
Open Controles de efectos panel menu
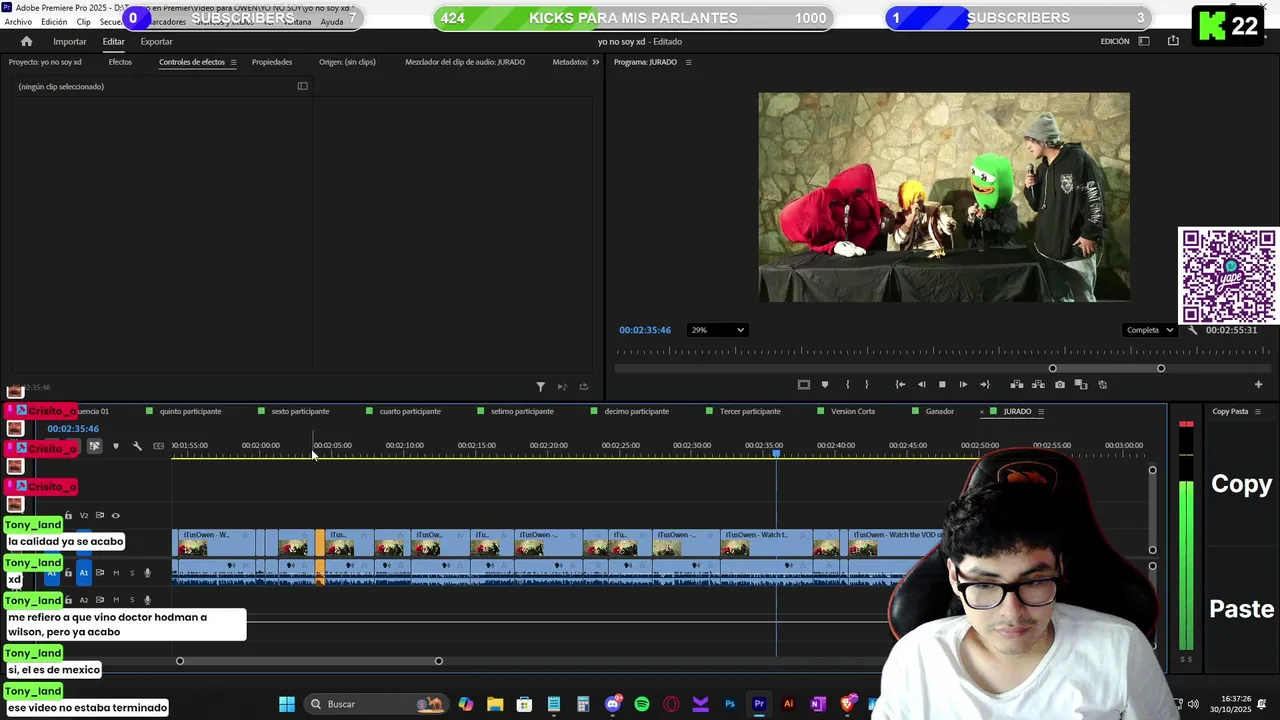[233, 62]
